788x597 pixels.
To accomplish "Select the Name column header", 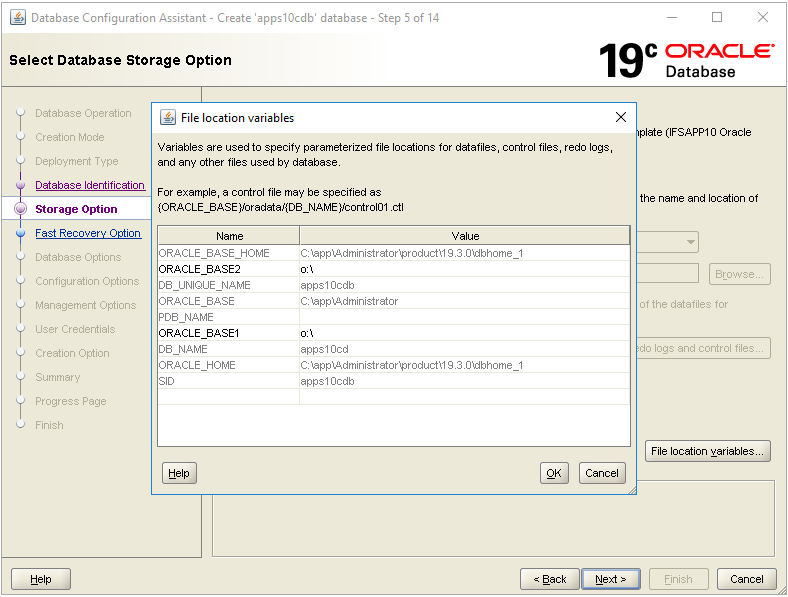I will [229, 236].
